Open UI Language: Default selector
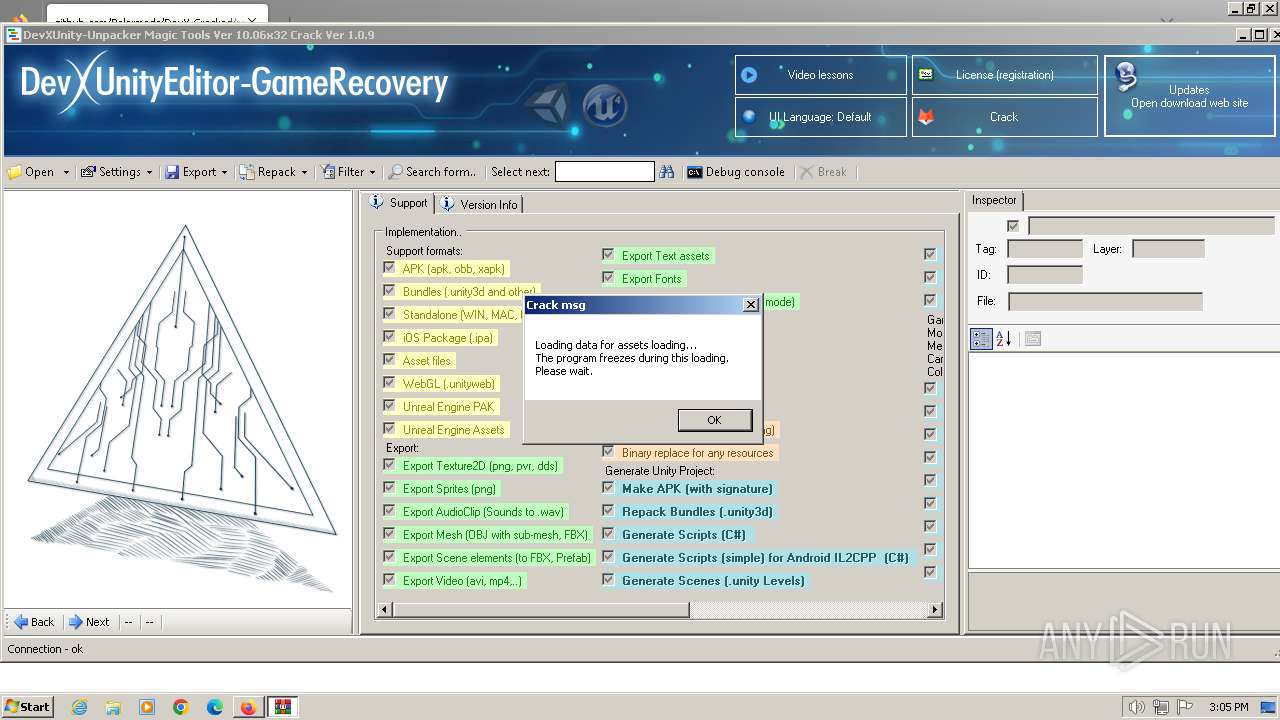 tap(821, 117)
